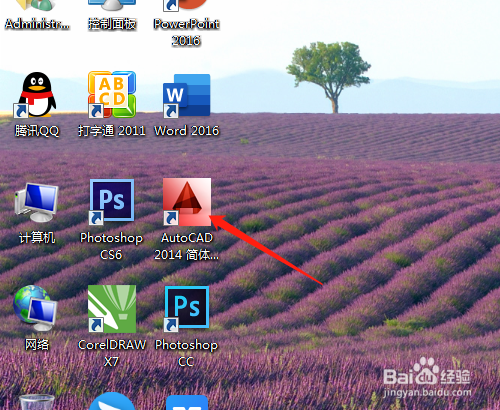Image resolution: width=500 pixels, height=410 pixels.
Task: Select the Photoshop CC shortcut icon
Action: pyautogui.click(x=187, y=309)
